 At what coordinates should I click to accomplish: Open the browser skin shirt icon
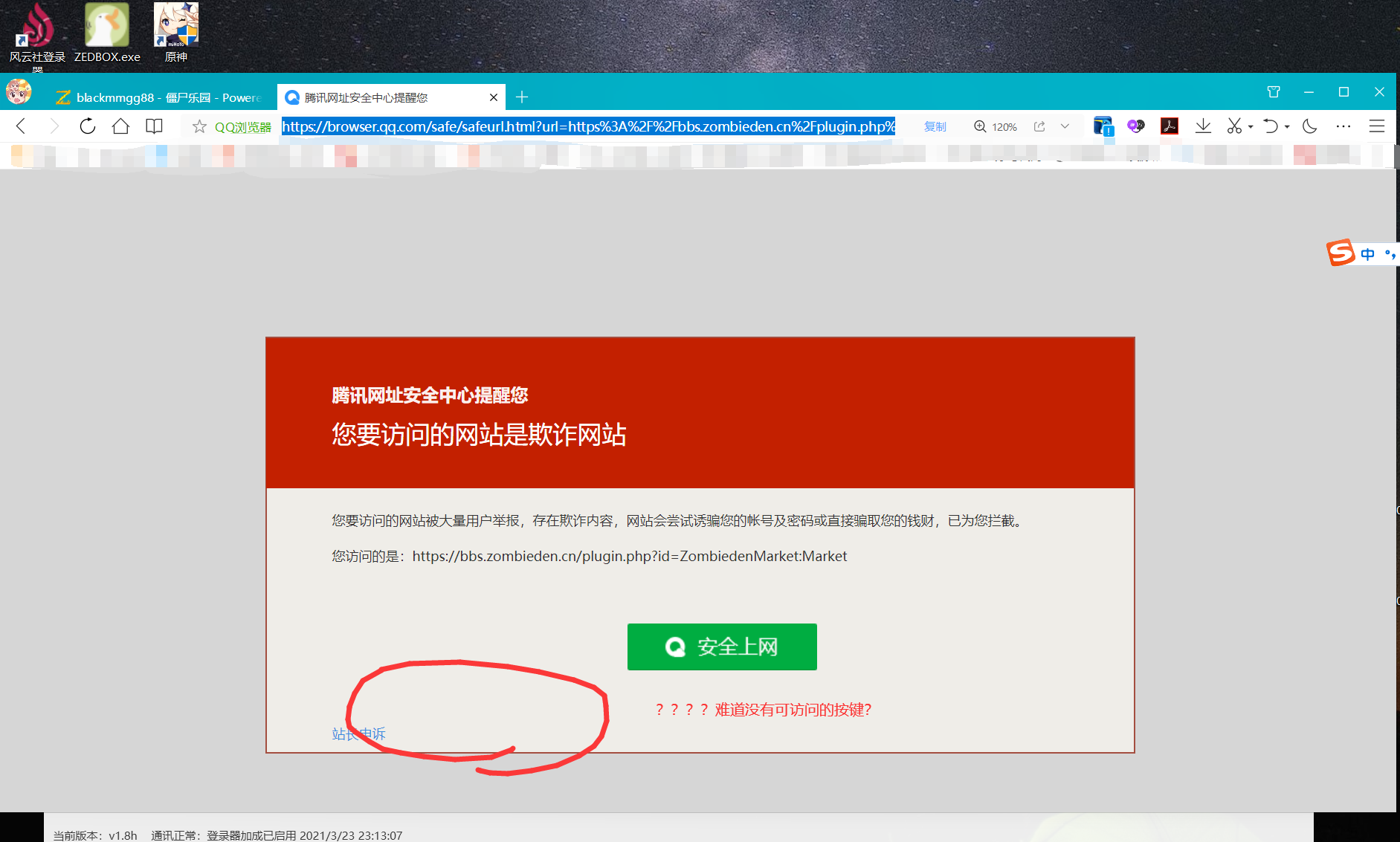[1274, 92]
